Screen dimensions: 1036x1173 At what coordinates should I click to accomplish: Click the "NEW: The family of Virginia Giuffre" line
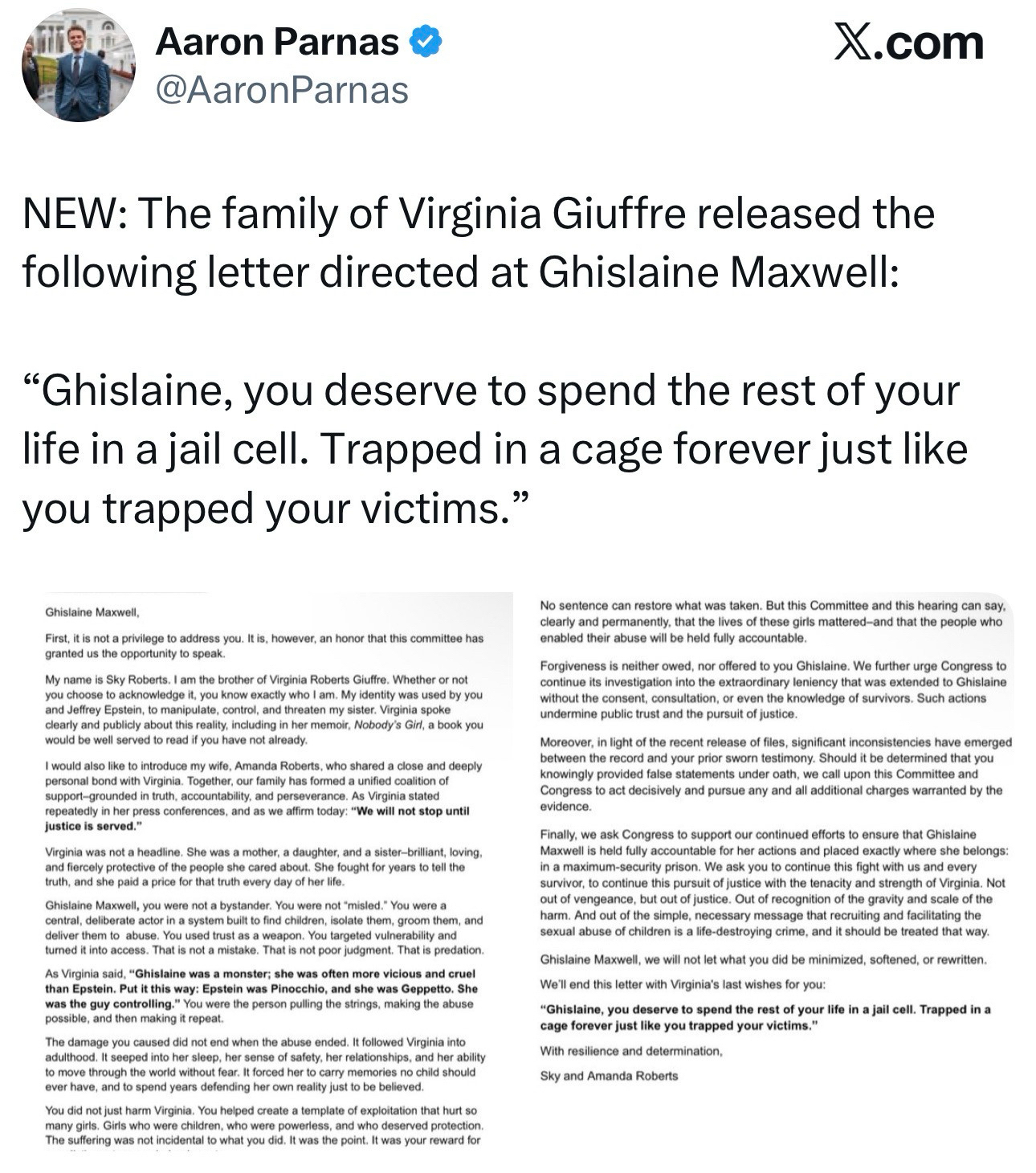[479, 214]
